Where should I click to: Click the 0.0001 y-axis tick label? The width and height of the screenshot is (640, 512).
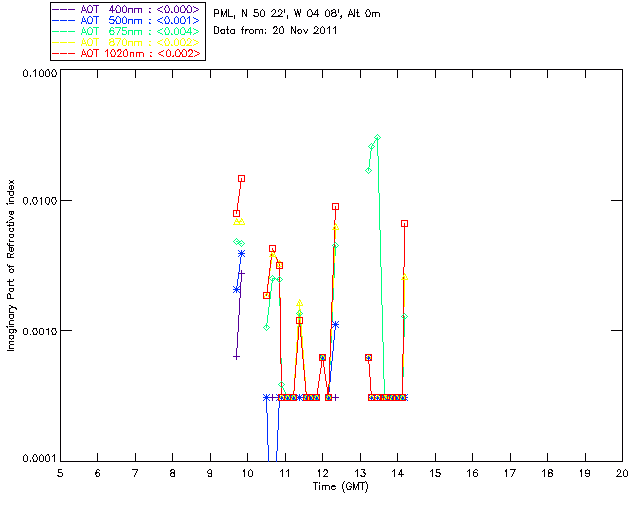pyautogui.click(x=39, y=459)
